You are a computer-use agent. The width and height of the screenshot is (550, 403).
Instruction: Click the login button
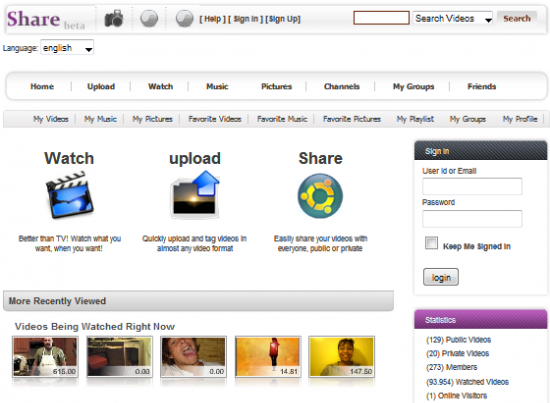click(x=441, y=277)
